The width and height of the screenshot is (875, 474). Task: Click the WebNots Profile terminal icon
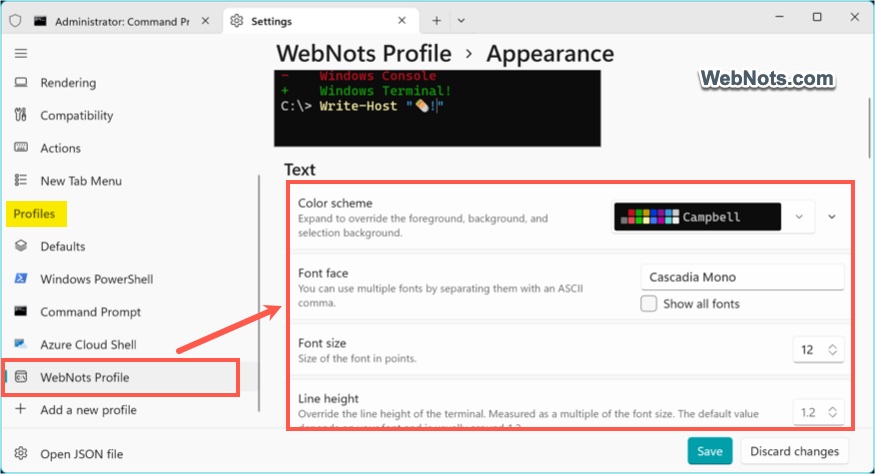(x=21, y=377)
